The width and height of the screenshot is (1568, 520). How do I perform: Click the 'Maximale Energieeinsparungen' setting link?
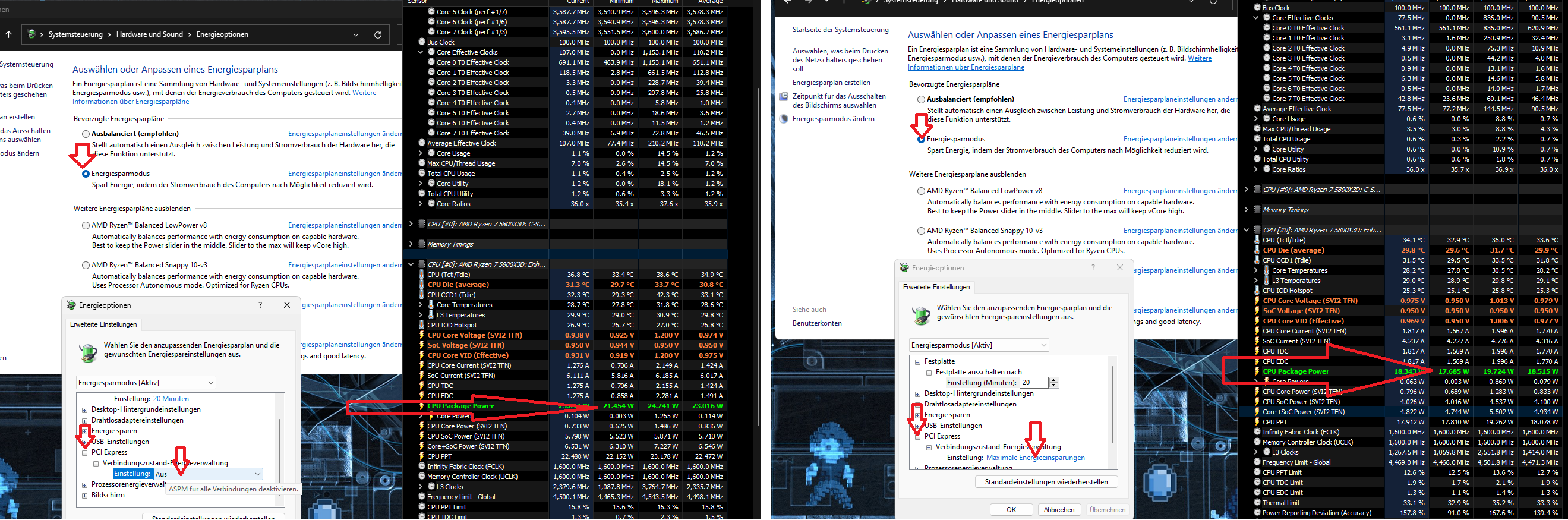click(1036, 458)
